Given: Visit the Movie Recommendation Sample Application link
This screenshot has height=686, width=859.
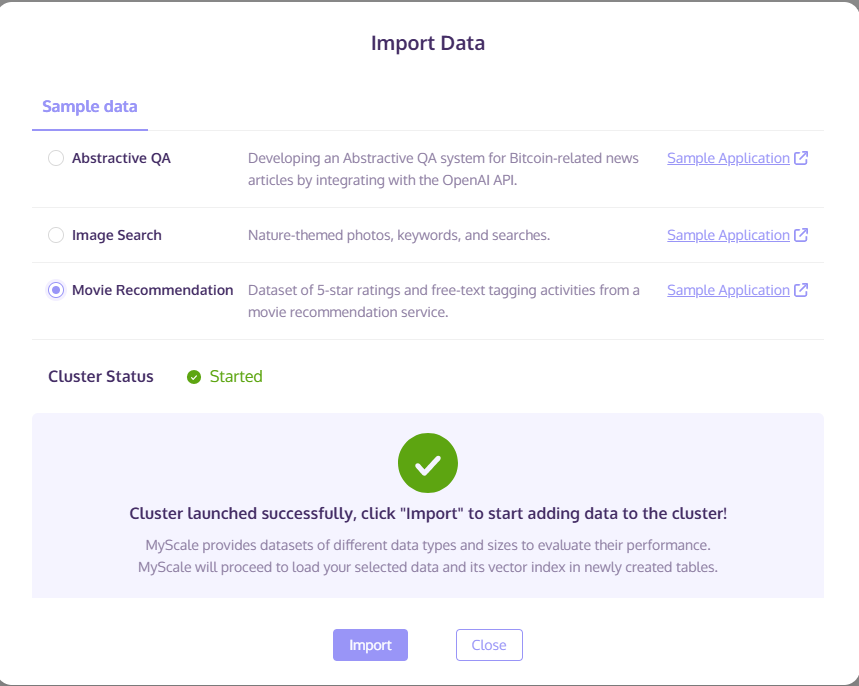Looking at the screenshot, I should (x=728, y=290).
